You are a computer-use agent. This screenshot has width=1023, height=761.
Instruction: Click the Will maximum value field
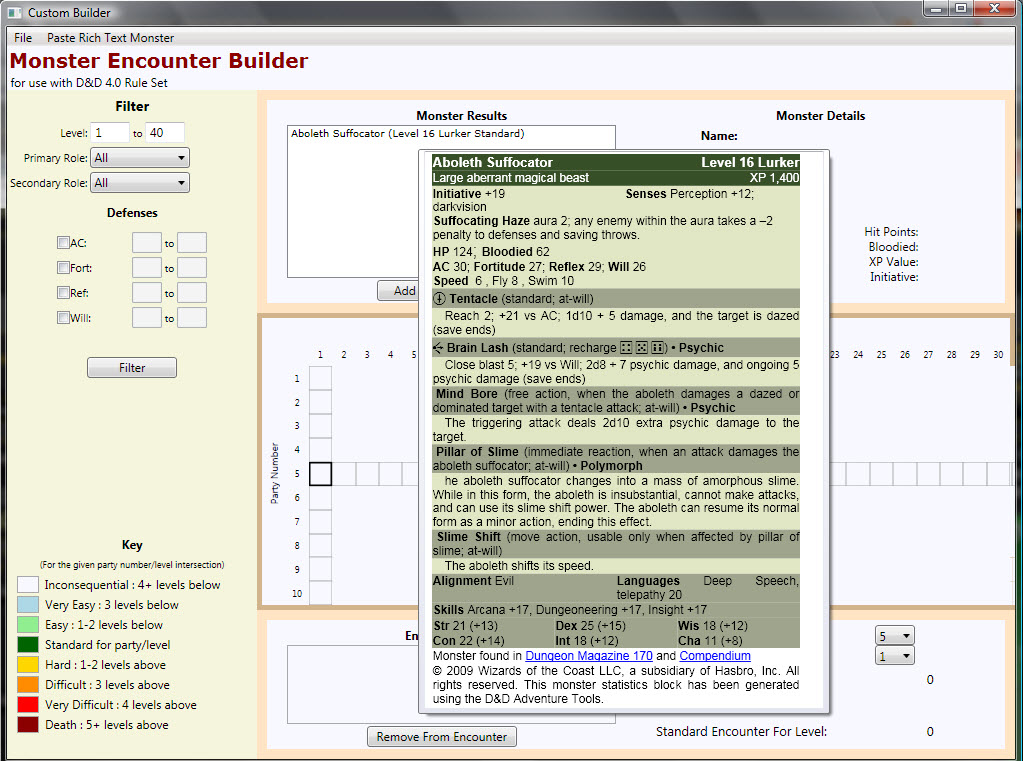point(192,318)
